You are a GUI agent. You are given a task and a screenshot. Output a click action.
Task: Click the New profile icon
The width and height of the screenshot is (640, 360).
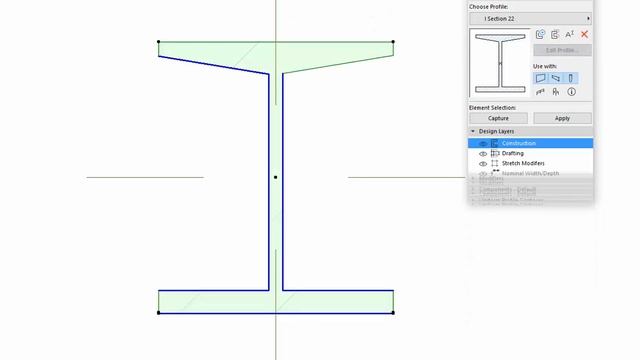pos(540,35)
